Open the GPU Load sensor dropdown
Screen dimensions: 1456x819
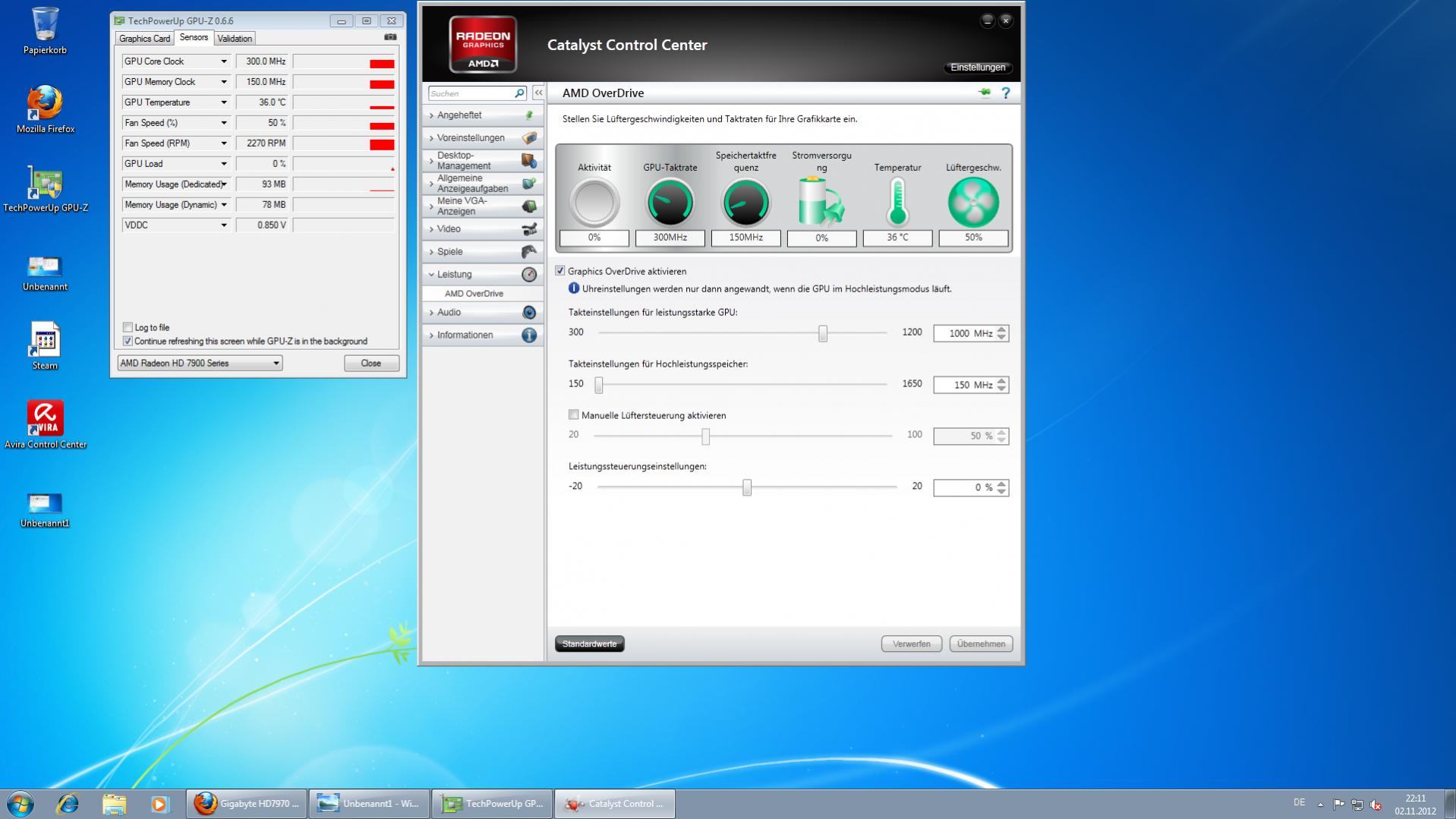click(224, 164)
